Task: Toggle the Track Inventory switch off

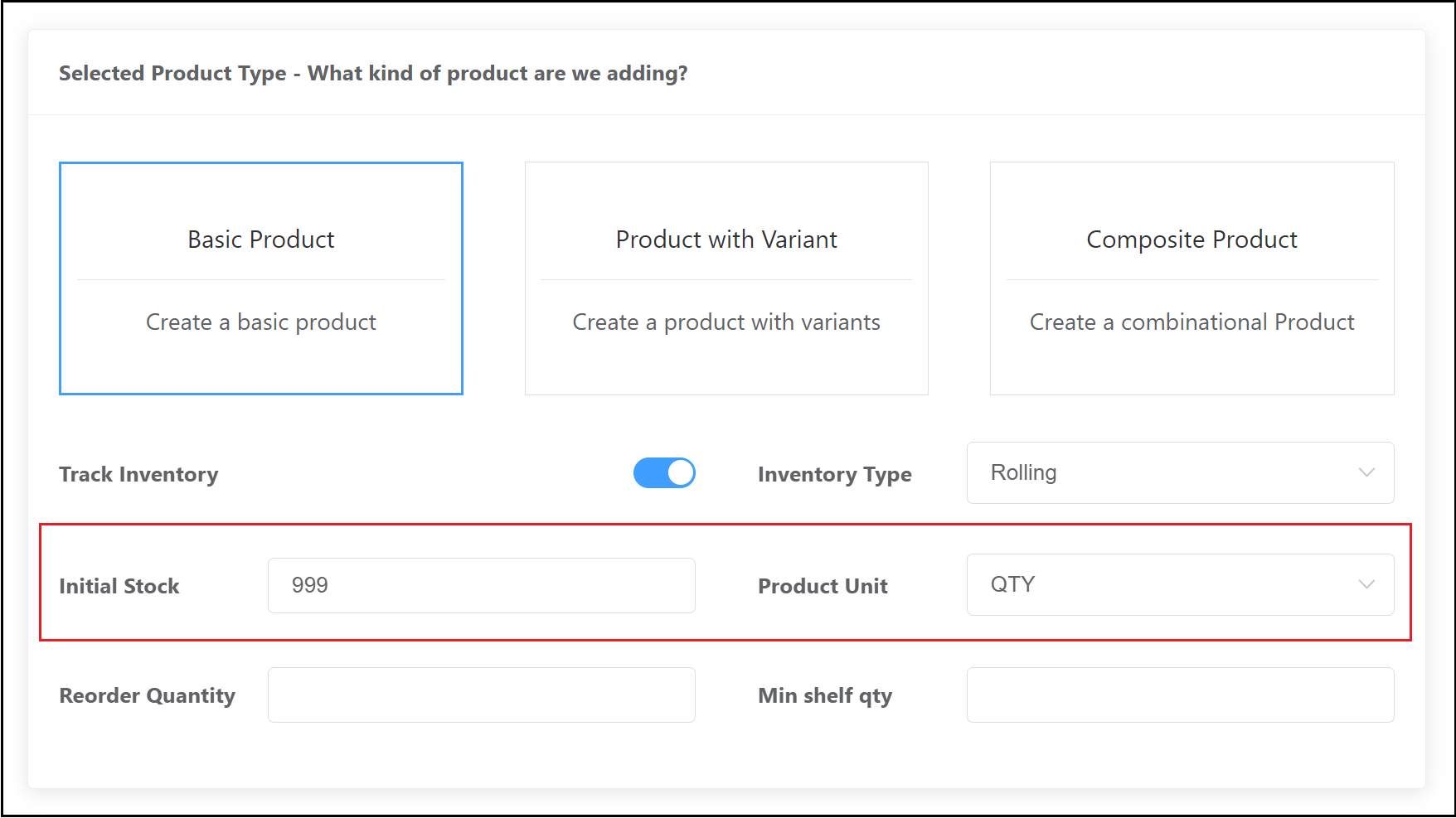Action: [663, 472]
